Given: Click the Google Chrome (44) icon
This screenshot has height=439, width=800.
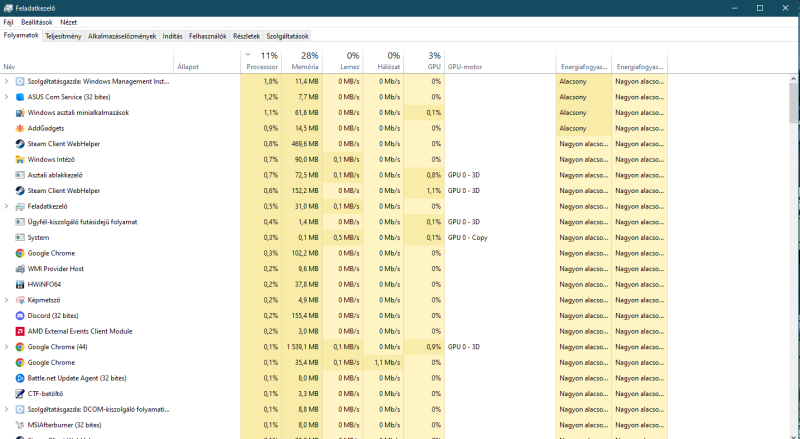Looking at the screenshot, I should tap(20, 347).
